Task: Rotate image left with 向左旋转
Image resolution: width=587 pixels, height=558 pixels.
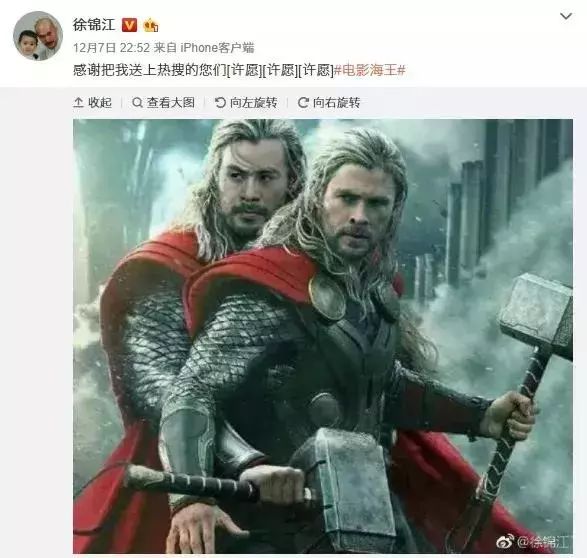Action: (246, 103)
